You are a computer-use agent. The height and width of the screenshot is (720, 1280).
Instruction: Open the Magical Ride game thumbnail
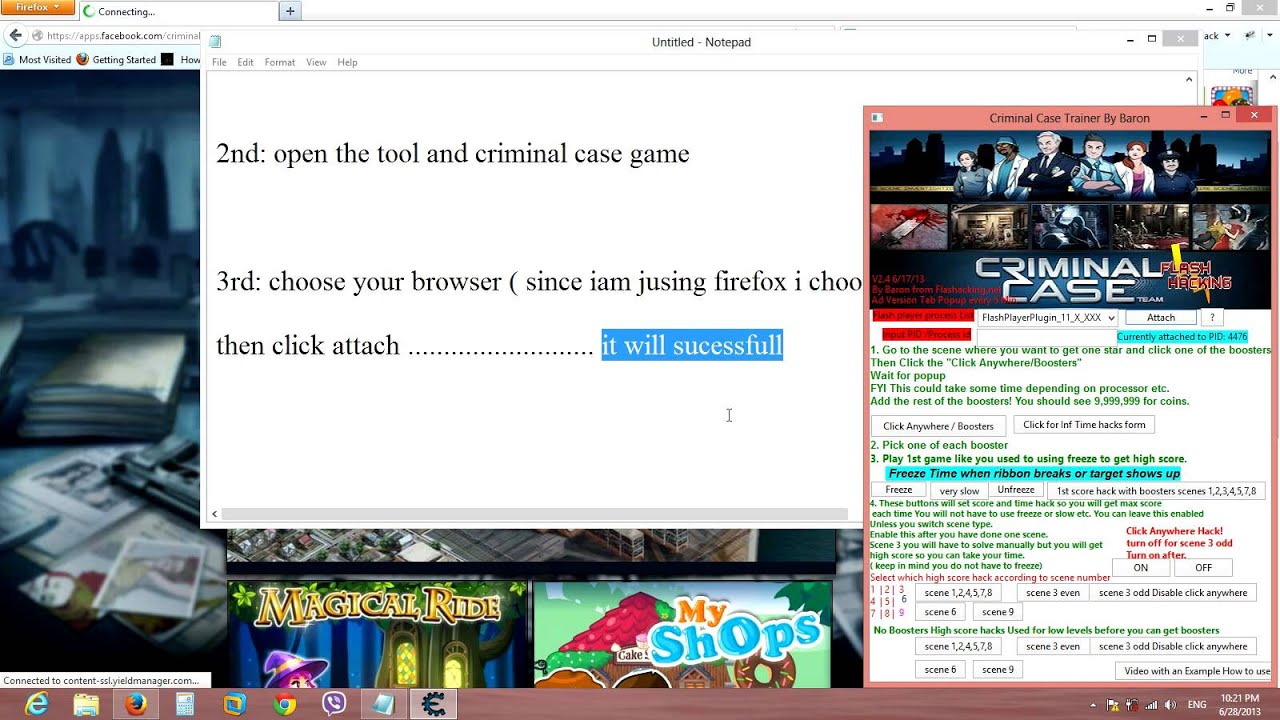click(x=377, y=634)
